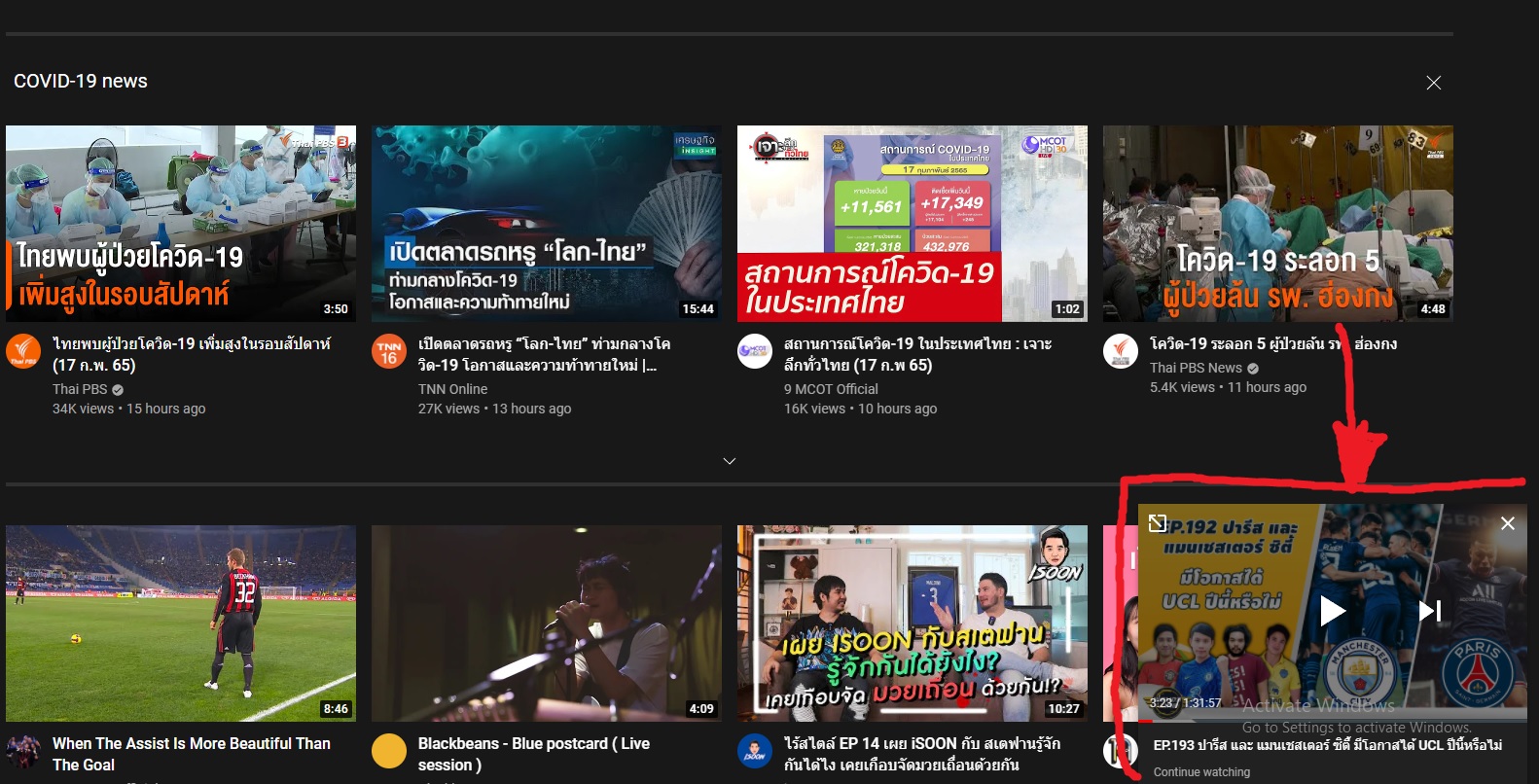Open channel avatar beside 'When The Assist' title
The width and height of the screenshot is (1539, 784).
[23, 751]
